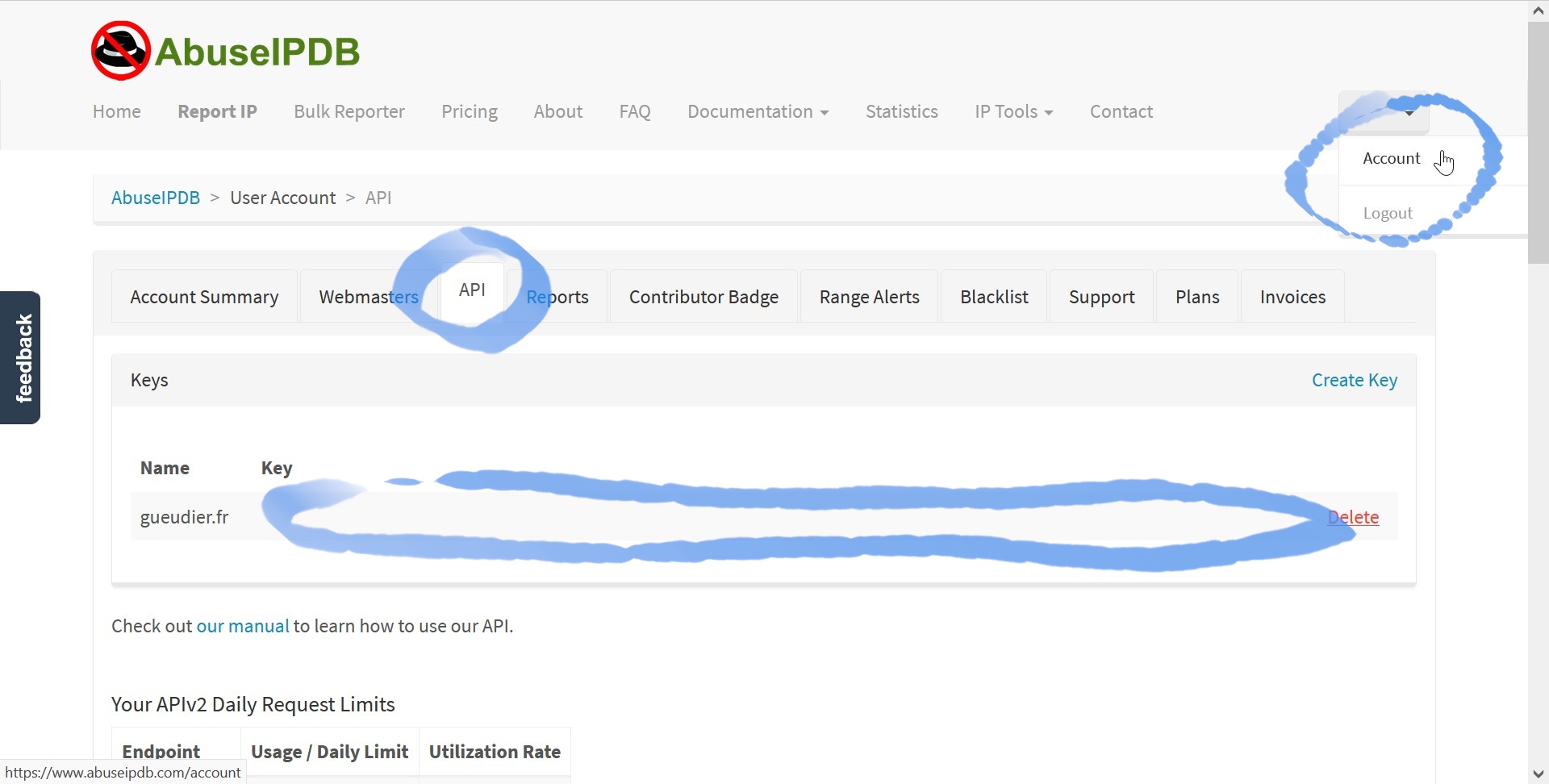The width and height of the screenshot is (1549, 784).
Task: Toggle the user account dropdown caret
Action: point(1409,114)
